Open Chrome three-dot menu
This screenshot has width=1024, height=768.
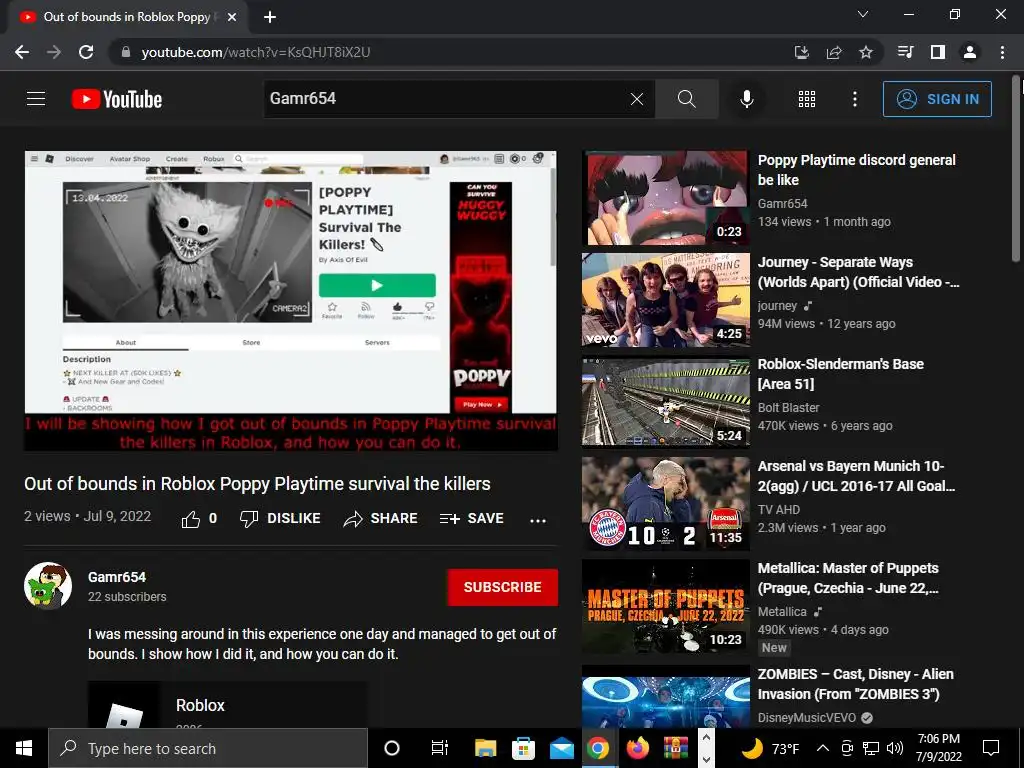1002,52
